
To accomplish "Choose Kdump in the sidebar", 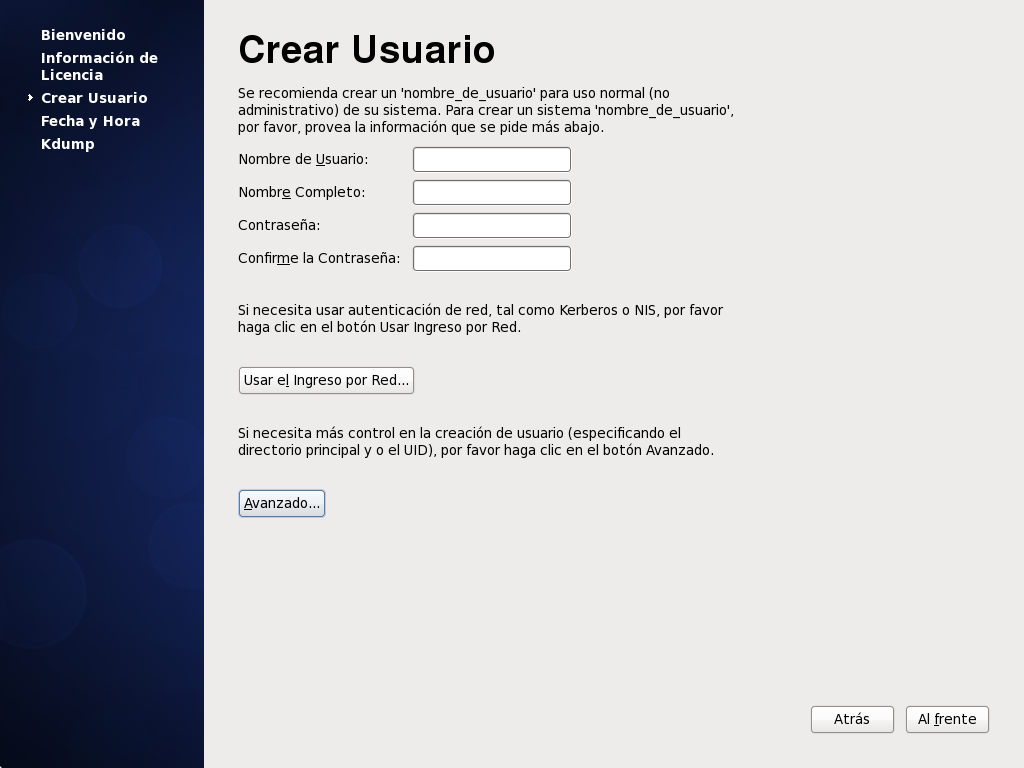I will pos(68,144).
